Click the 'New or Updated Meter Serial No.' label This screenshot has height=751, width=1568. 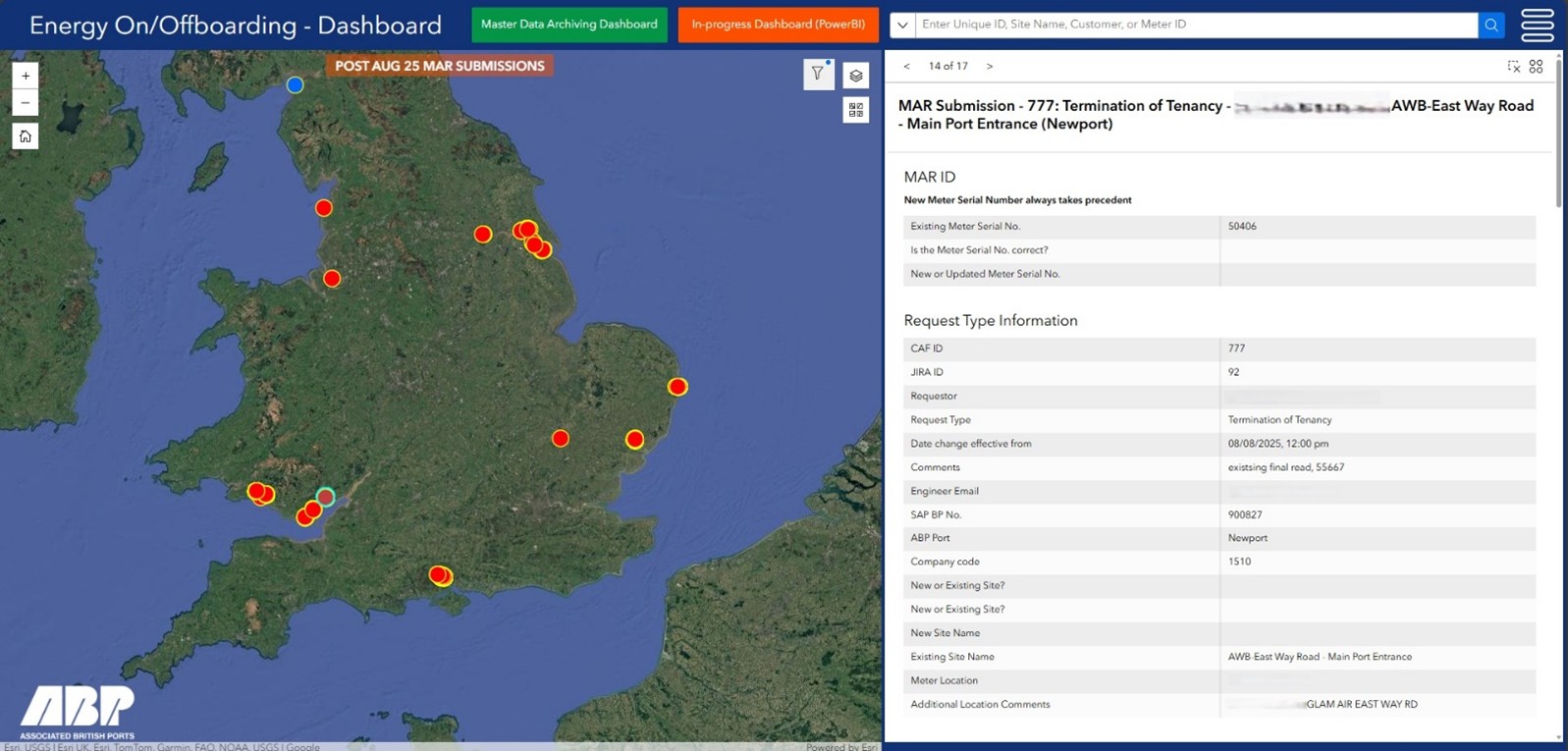[985, 274]
